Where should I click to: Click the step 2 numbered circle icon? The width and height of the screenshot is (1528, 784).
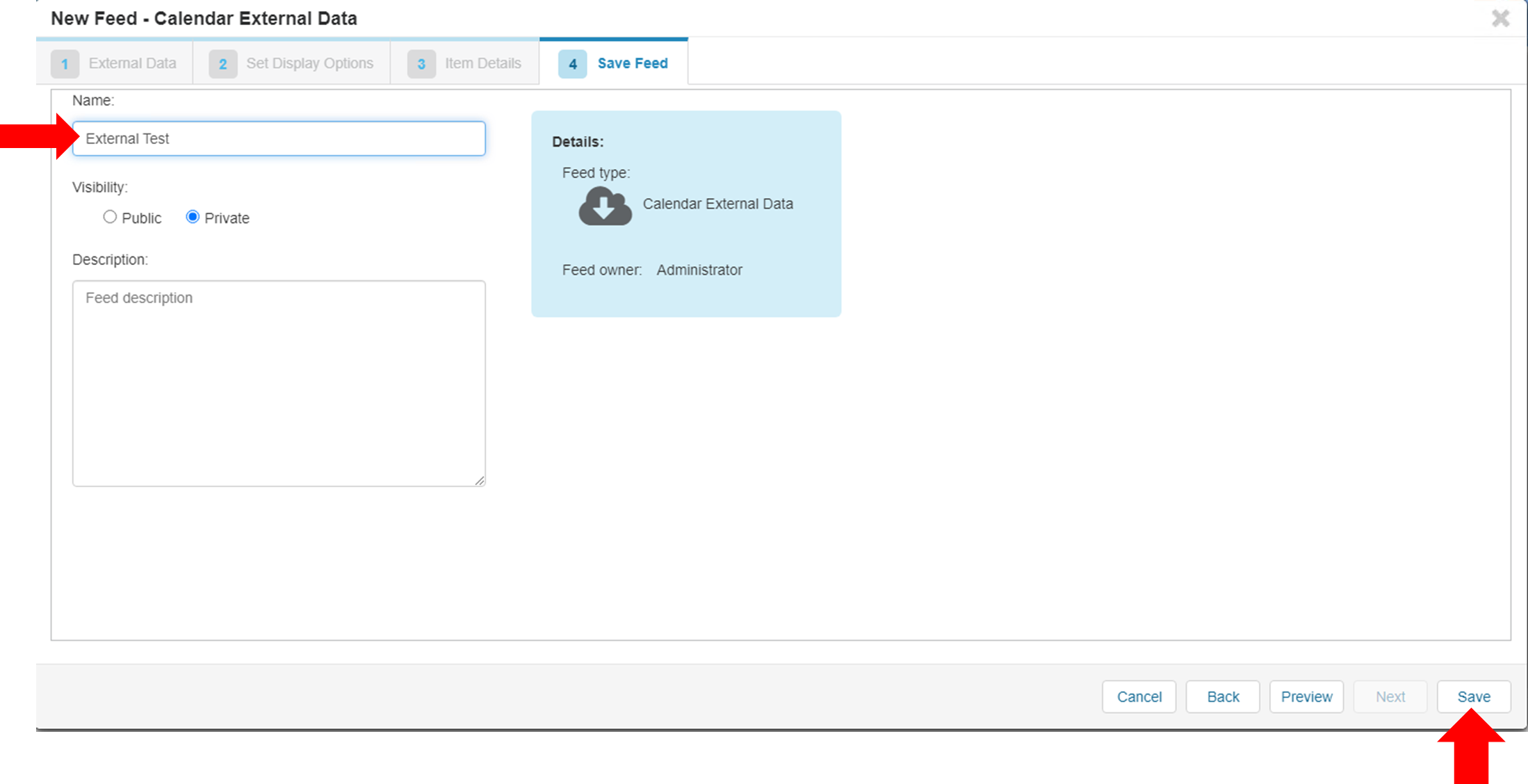click(x=223, y=63)
